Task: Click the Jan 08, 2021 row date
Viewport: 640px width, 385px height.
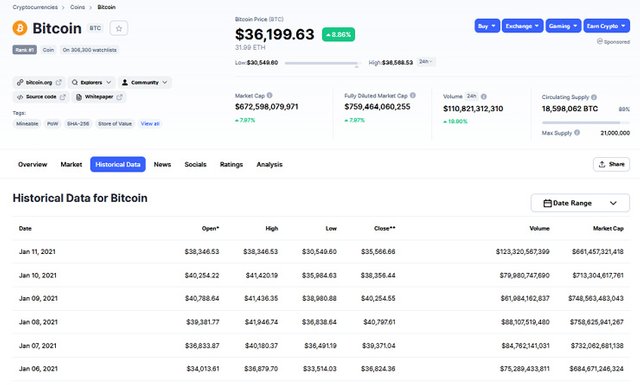Action: click(x=38, y=322)
